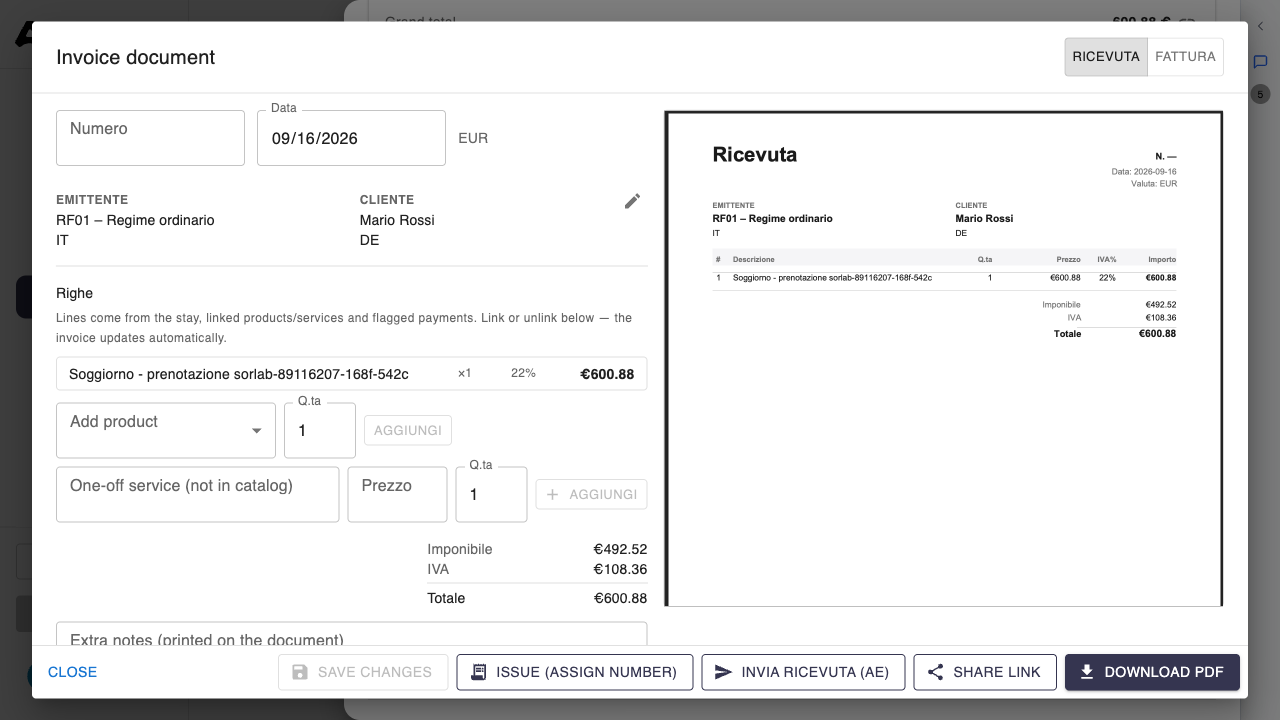Click the Aggiungi button next to Add product
This screenshot has height=720, width=1280.
tap(408, 430)
